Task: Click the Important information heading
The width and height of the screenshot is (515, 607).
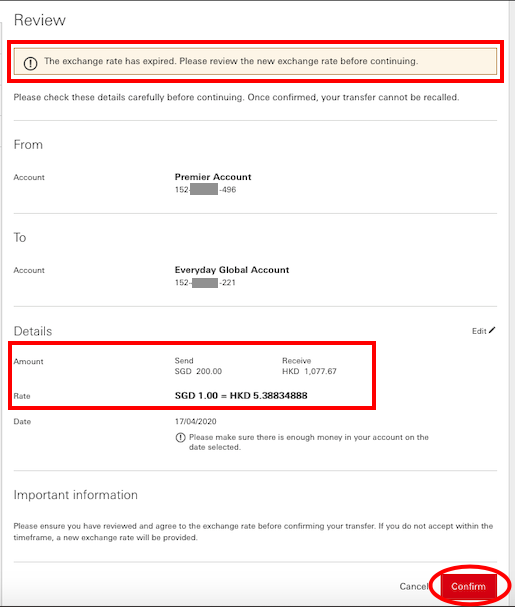Action: pyautogui.click(x=76, y=495)
